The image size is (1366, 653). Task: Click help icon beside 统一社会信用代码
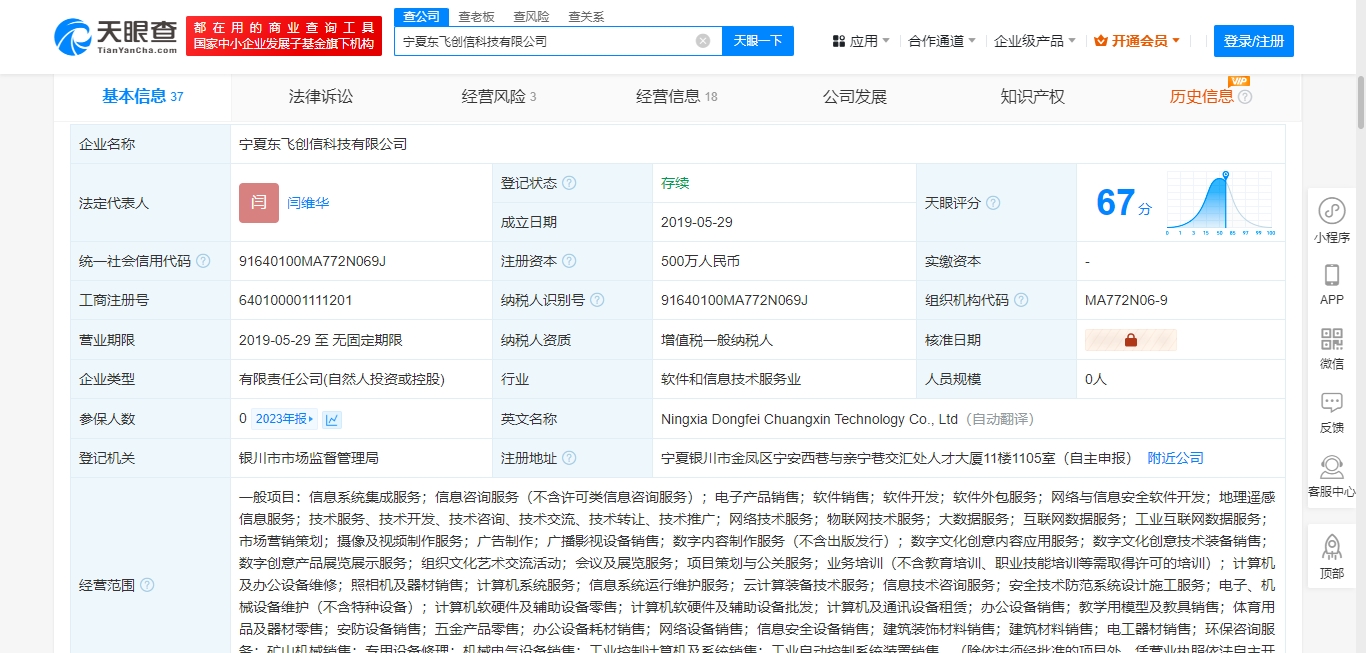(203, 261)
